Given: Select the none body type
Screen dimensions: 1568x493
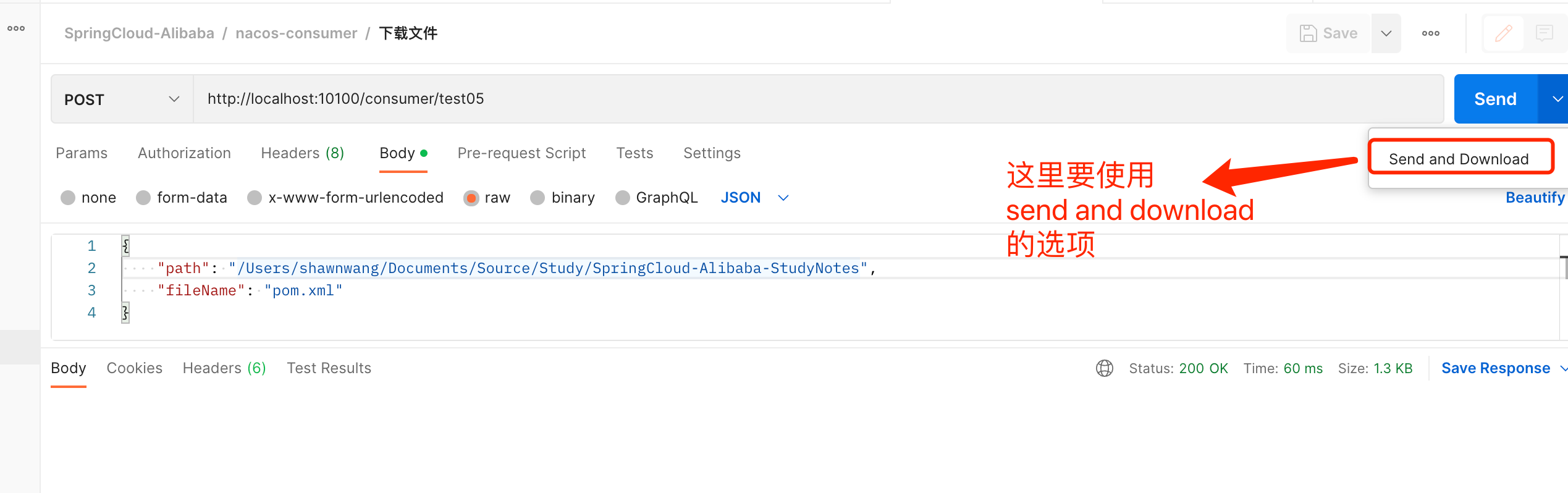Looking at the screenshot, I should tap(68, 198).
